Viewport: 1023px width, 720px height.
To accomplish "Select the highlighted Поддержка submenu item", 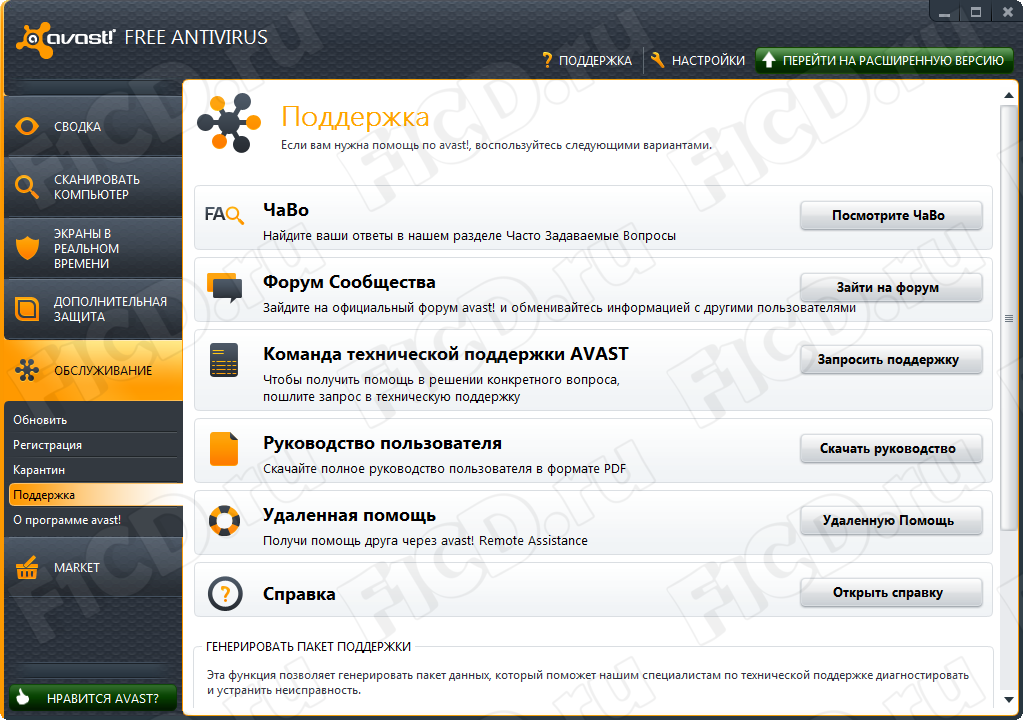I will coord(95,494).
